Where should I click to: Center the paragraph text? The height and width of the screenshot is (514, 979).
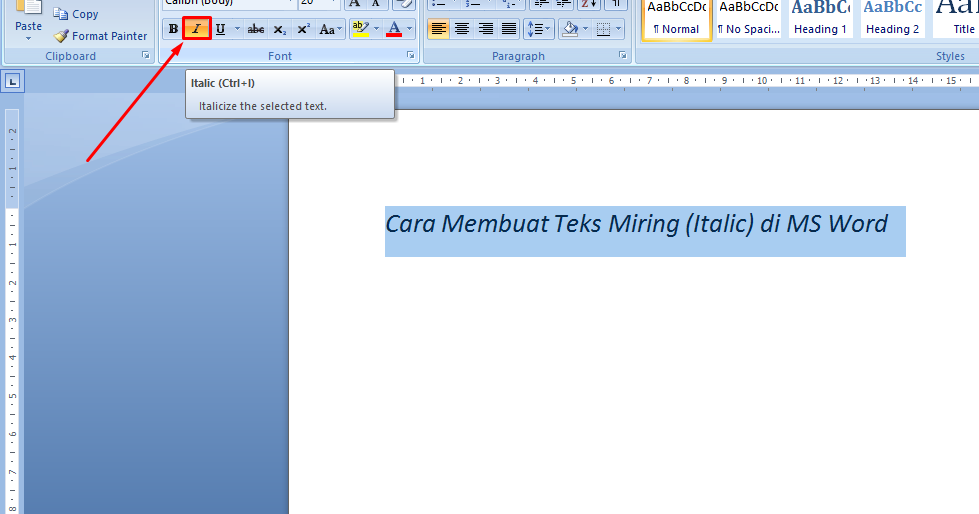pos(462,29)
